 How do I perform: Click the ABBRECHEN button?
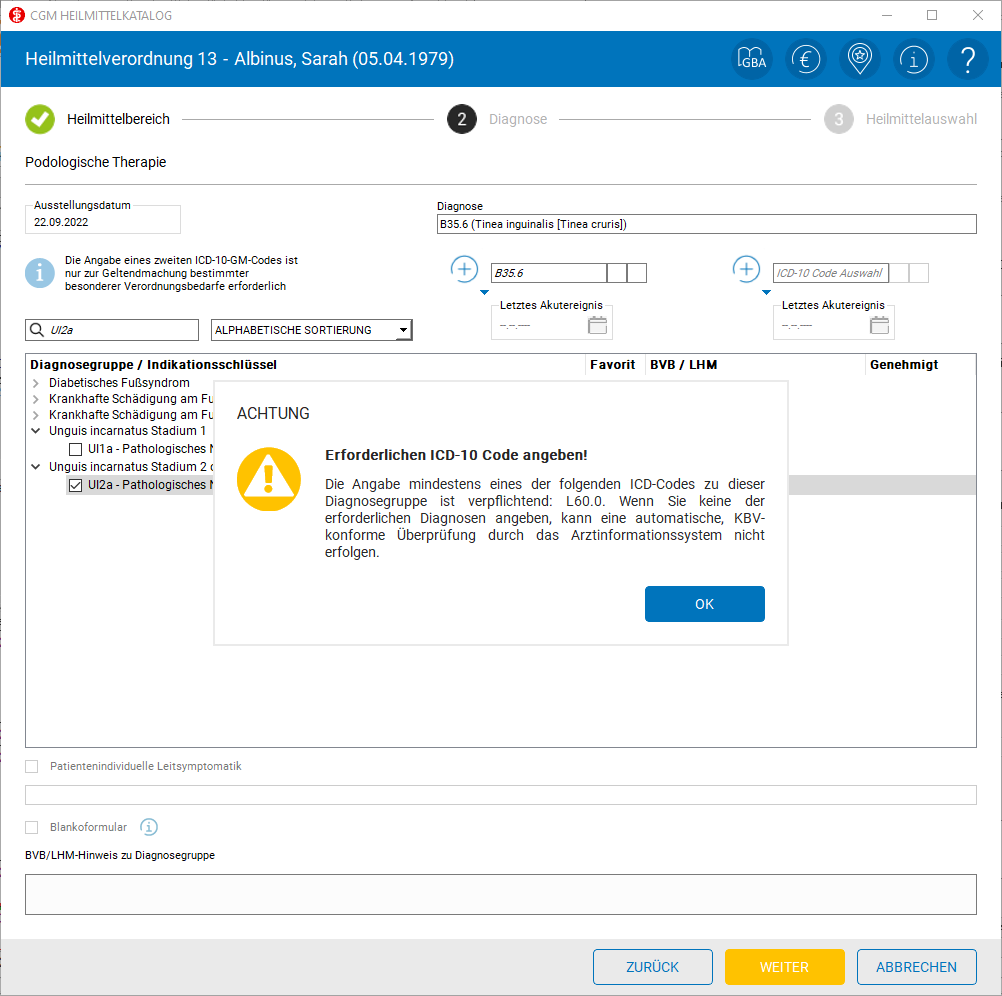[x=916, y=967]
